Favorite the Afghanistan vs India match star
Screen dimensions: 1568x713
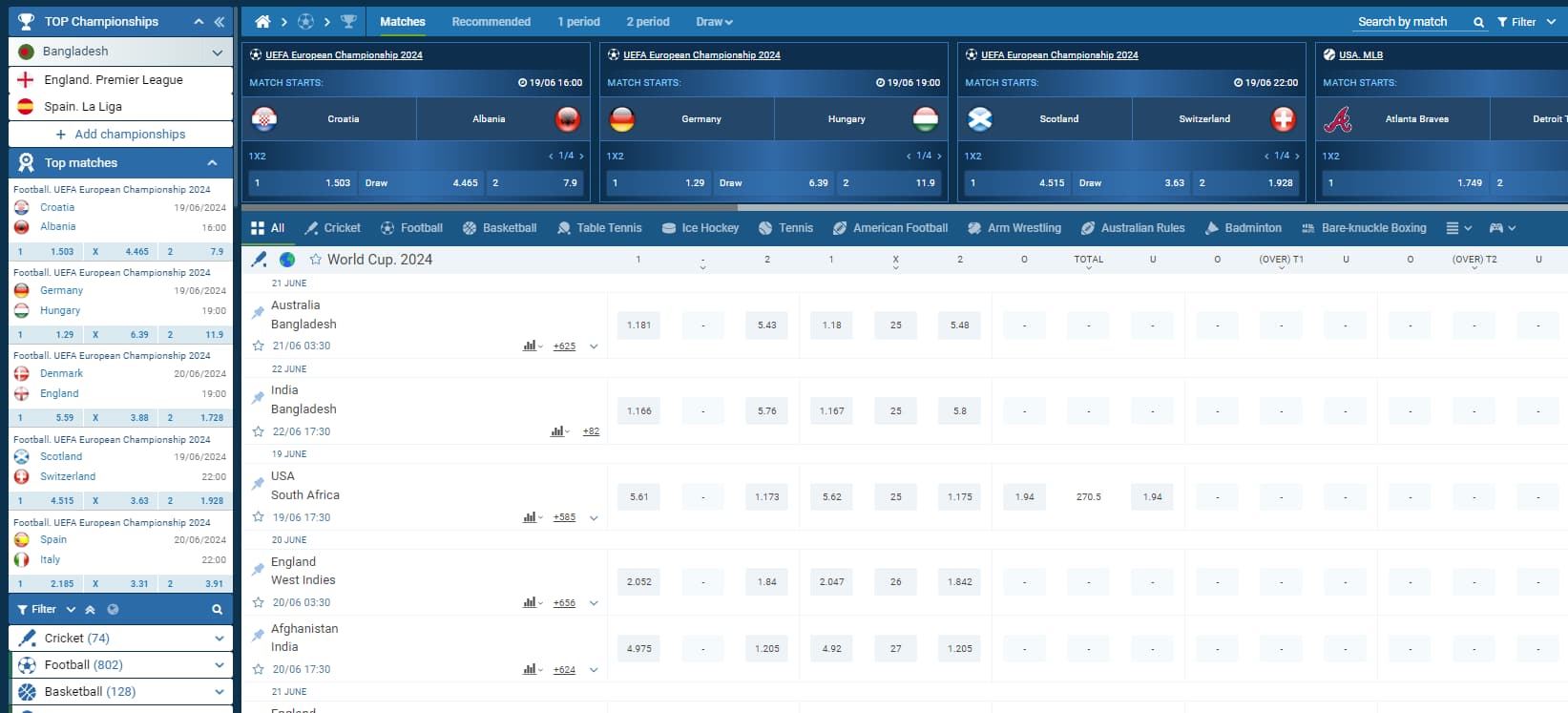258,669
